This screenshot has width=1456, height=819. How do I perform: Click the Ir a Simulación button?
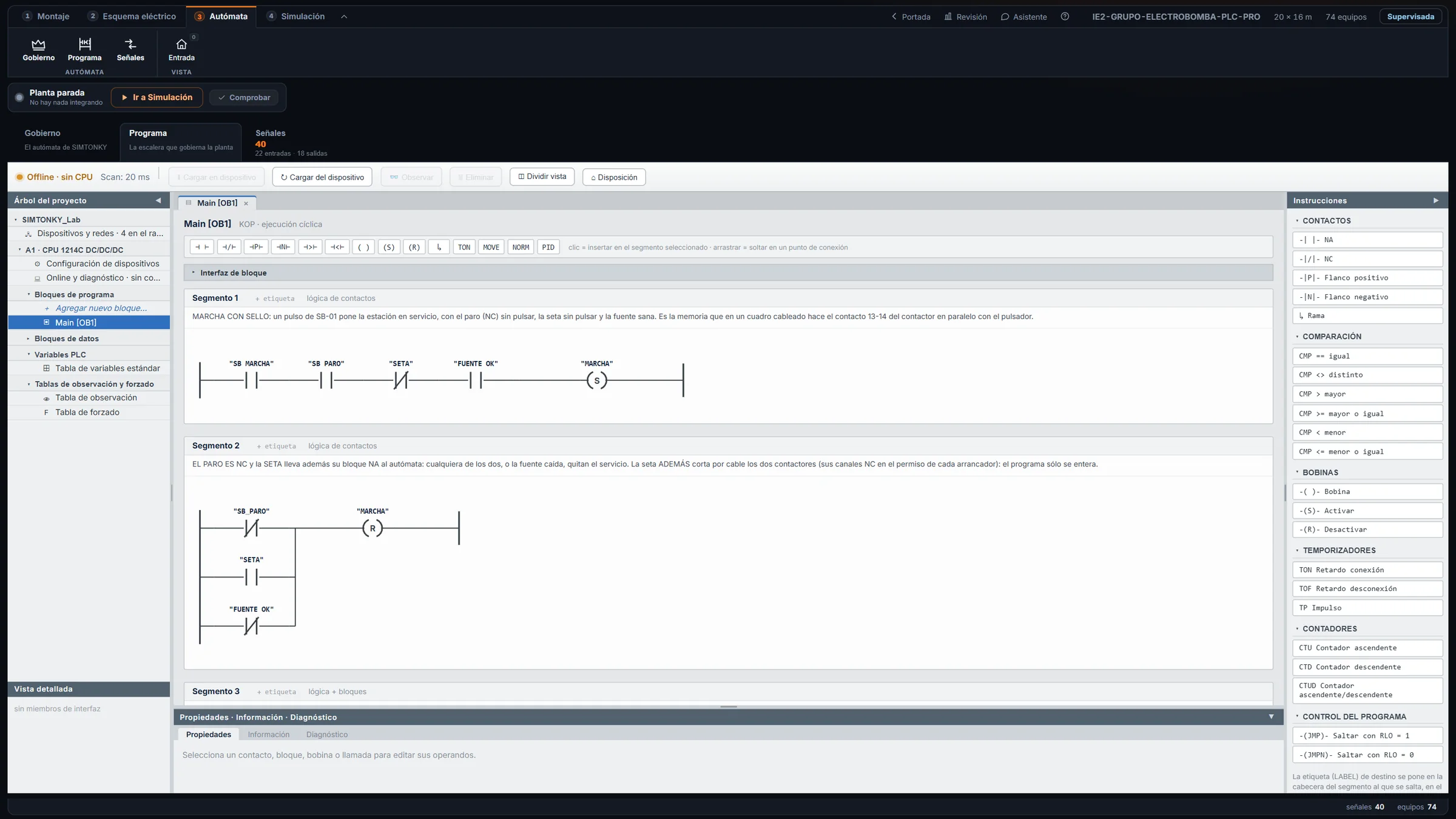(x=157, y=97)
